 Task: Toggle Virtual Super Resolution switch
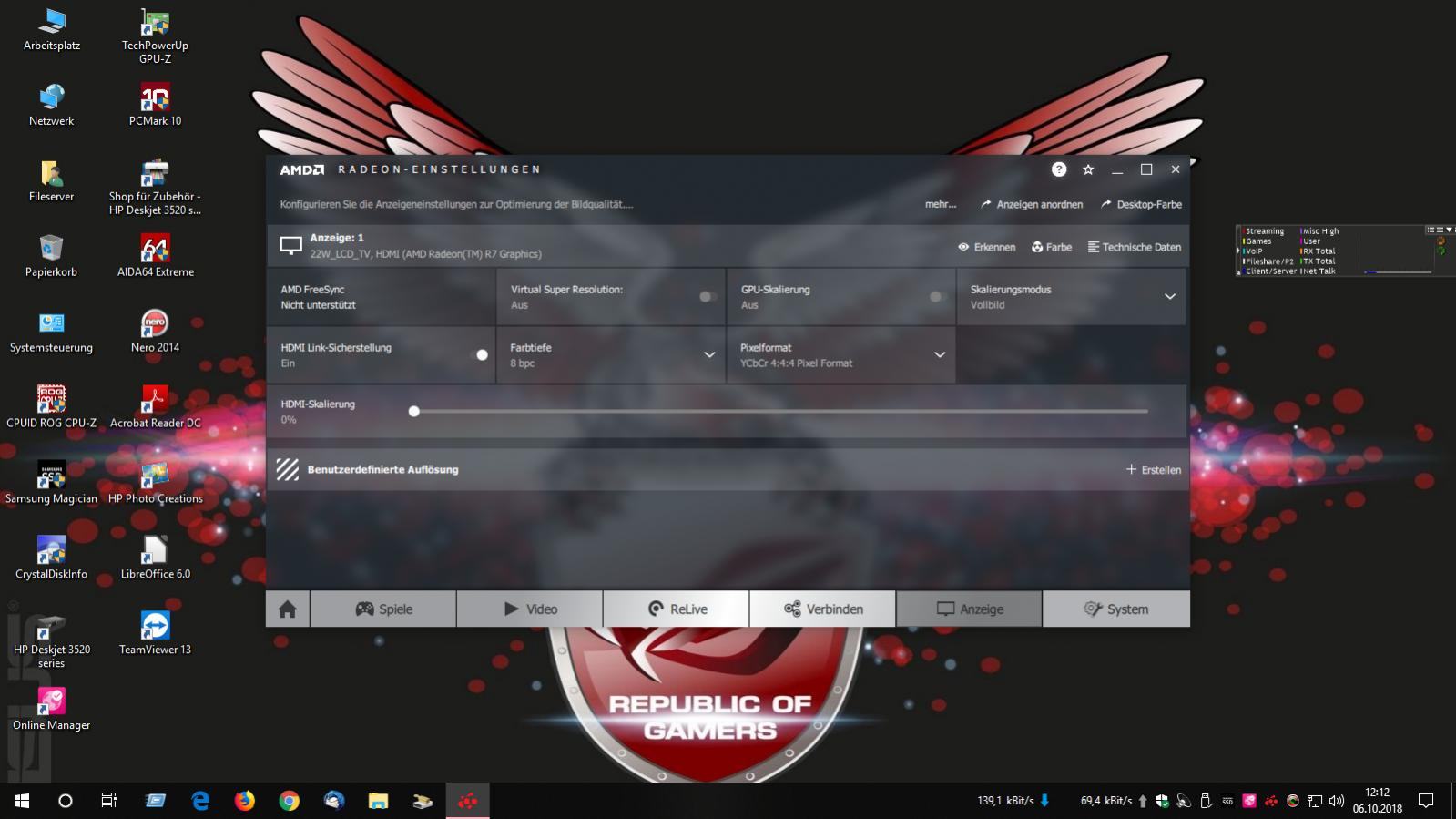tap(708, 296)
